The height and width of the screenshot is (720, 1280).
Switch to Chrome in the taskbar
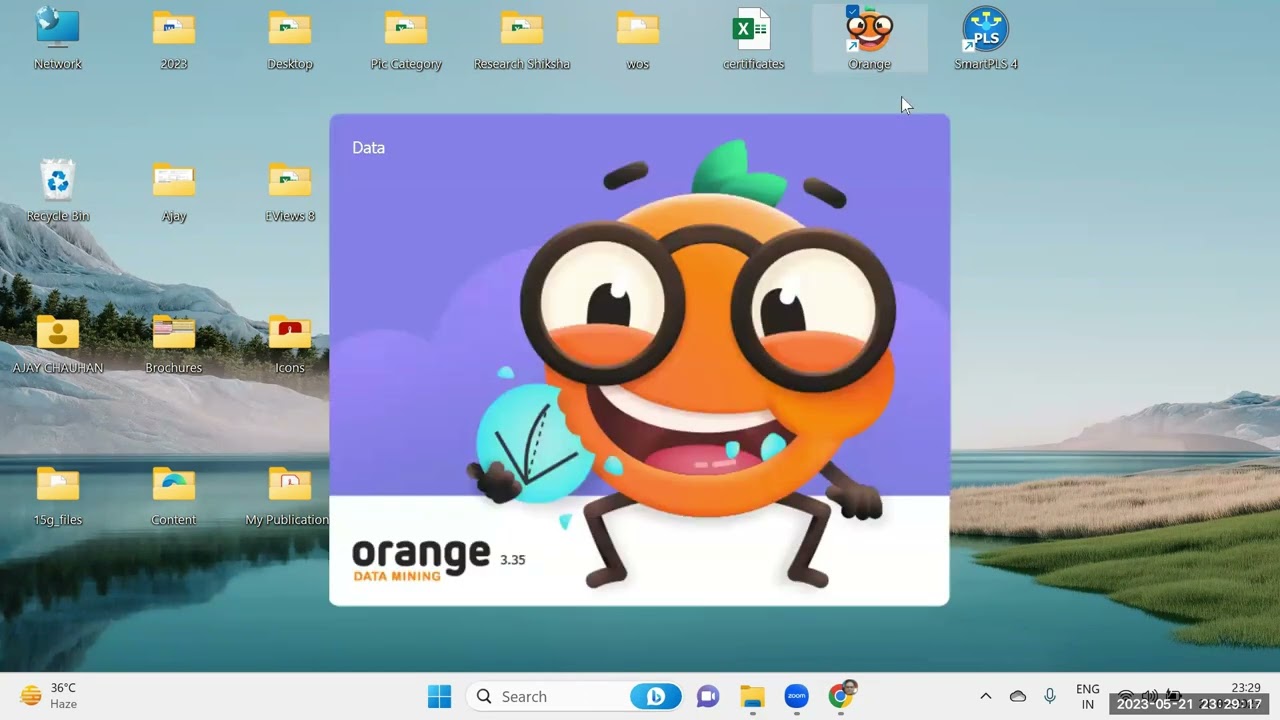tap(842, 695)
